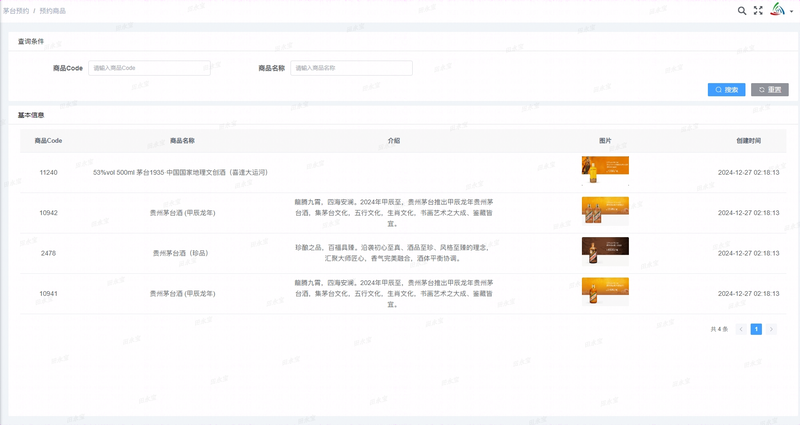Open the 茅台预约 breadcrumb link

click(16, 11)
